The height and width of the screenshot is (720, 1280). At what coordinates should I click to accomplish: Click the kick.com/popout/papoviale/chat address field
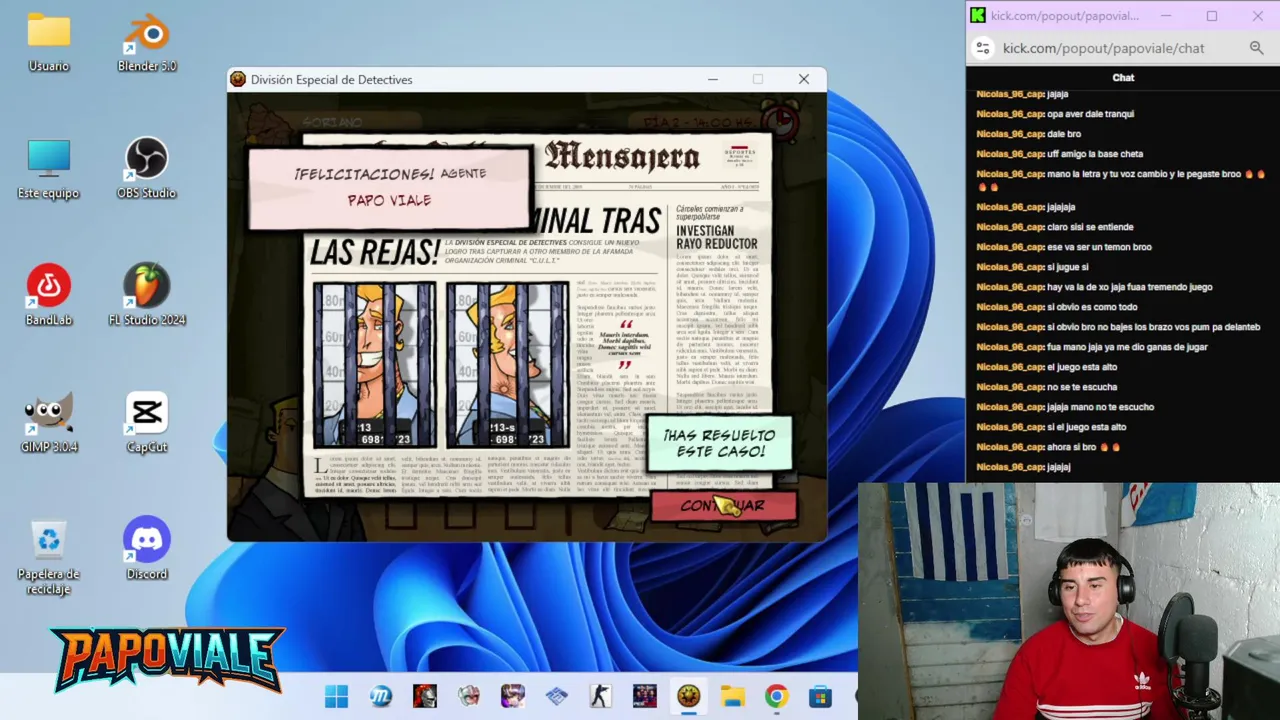click(1103, 48)
